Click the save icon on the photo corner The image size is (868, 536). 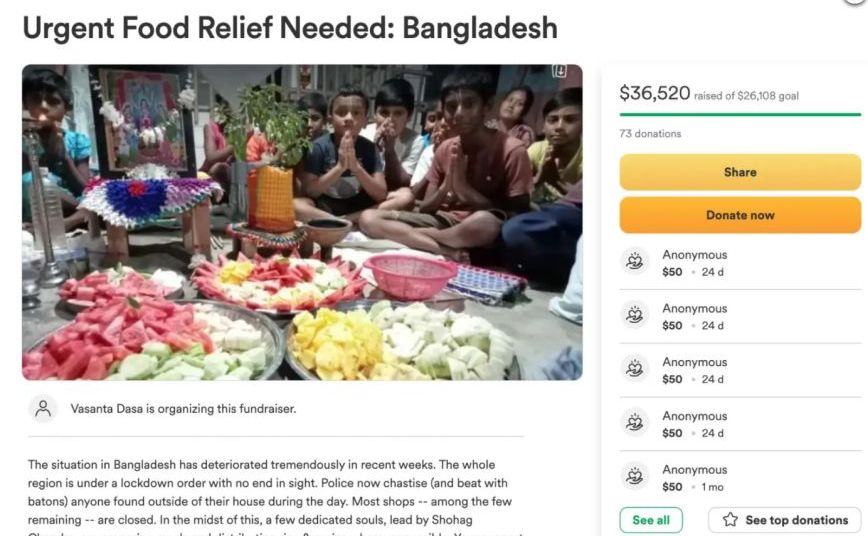click(560, 71)
